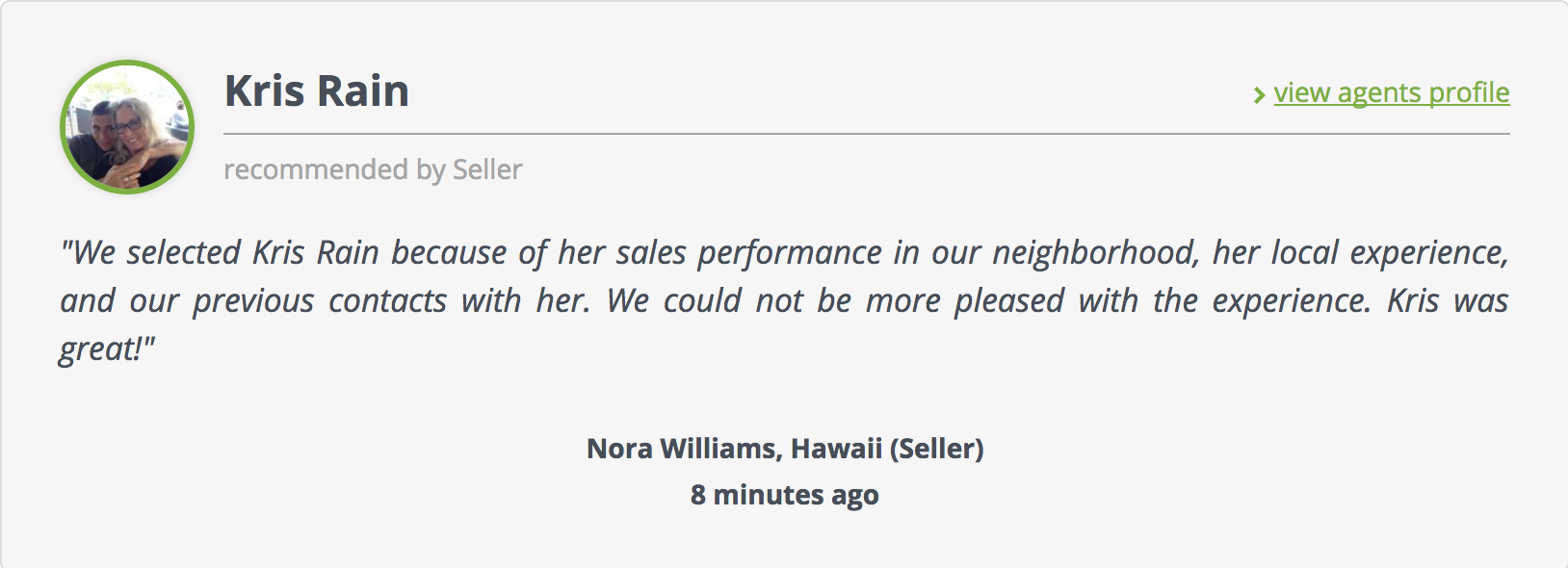
Task: Click Kris Rain mentioned inside the quote
Action: pos(316,252)
